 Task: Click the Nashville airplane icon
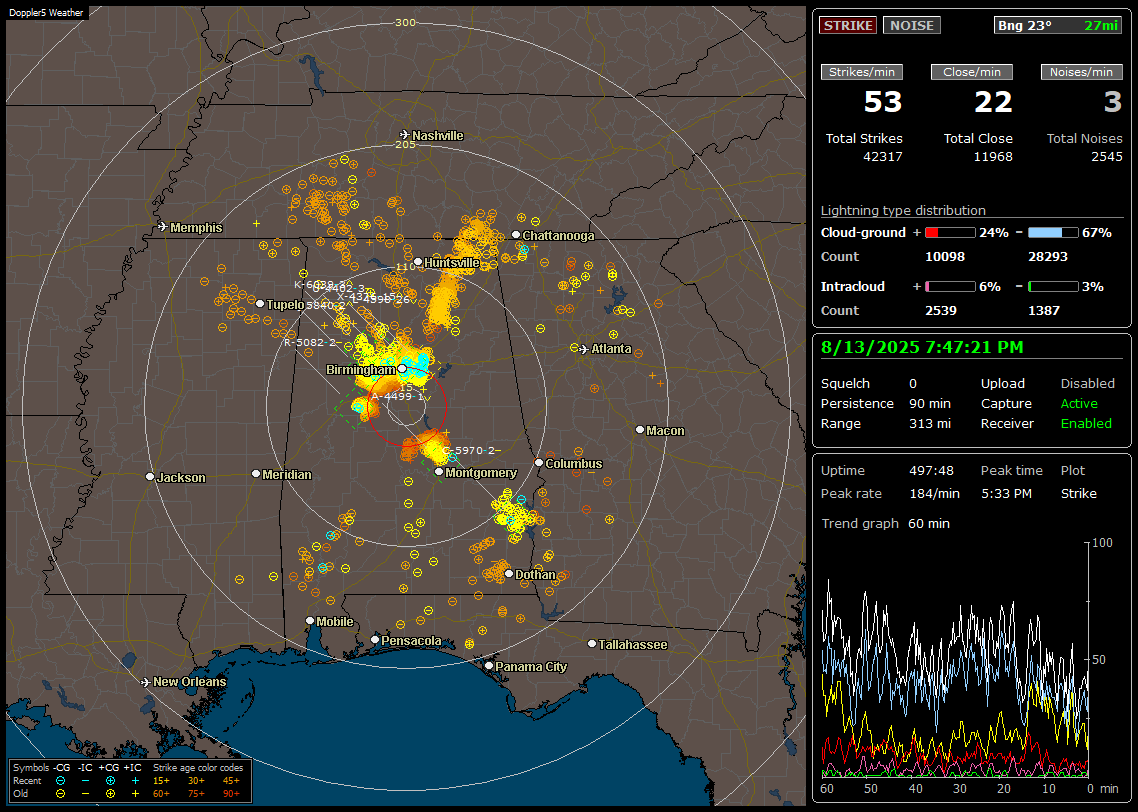click(x=404, y=135)
